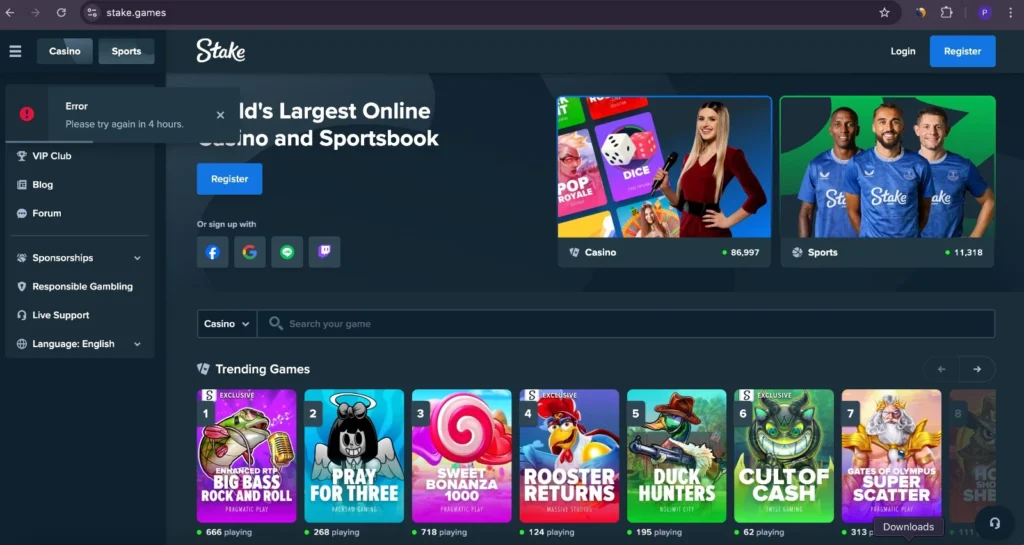
Task: Sign up with the Facebook icon
Action: pyautogui.click(x=212, y=252)
